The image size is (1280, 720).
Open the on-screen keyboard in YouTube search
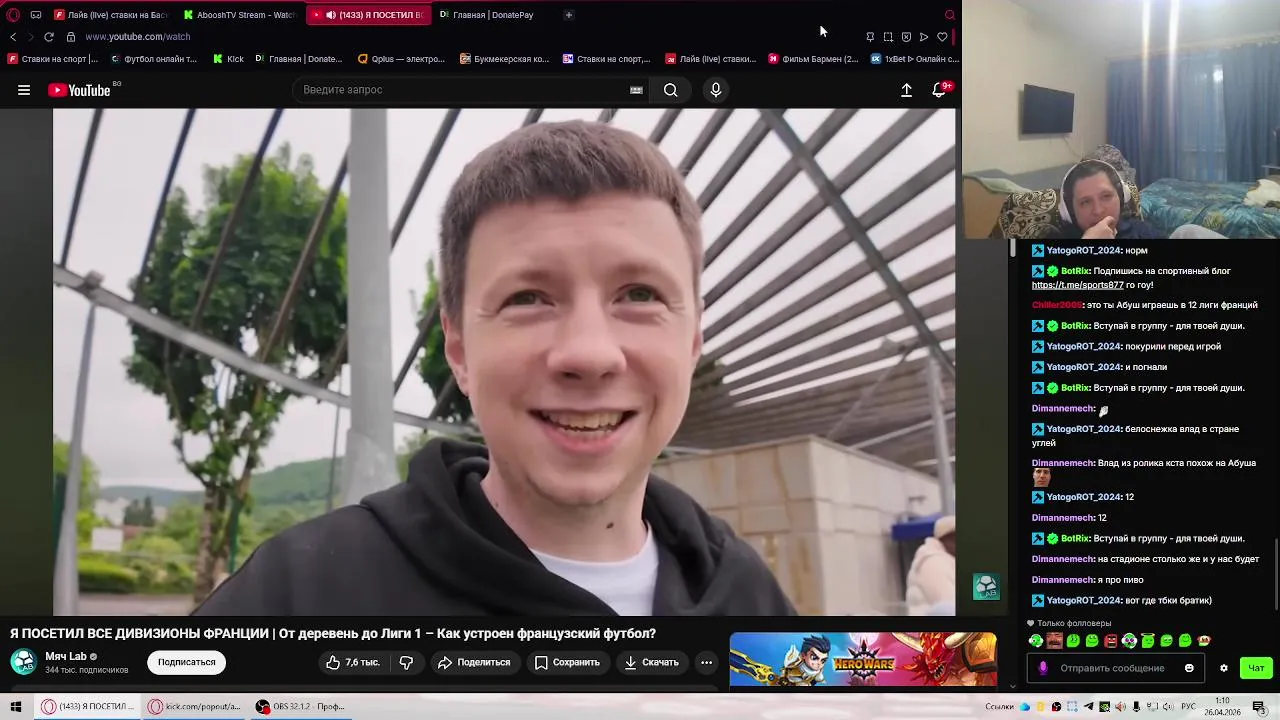pos(636,90)
